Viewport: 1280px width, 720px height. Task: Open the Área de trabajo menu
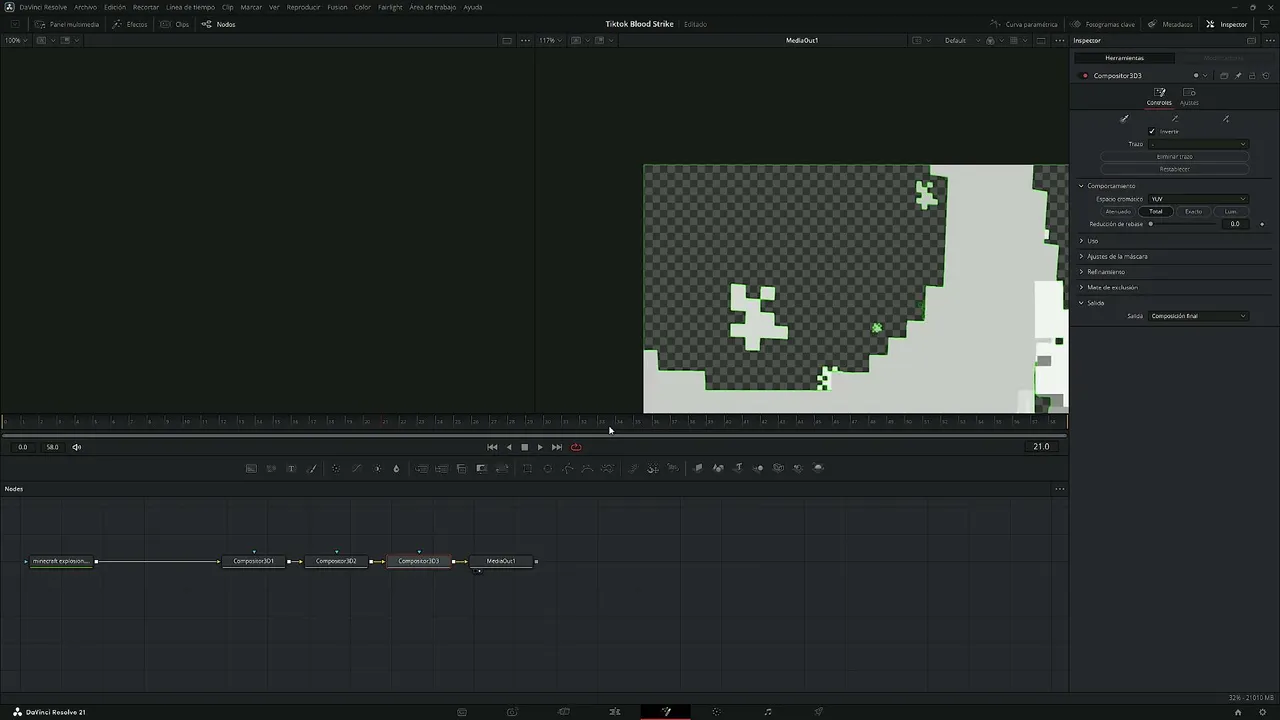(x=433, y=7)
